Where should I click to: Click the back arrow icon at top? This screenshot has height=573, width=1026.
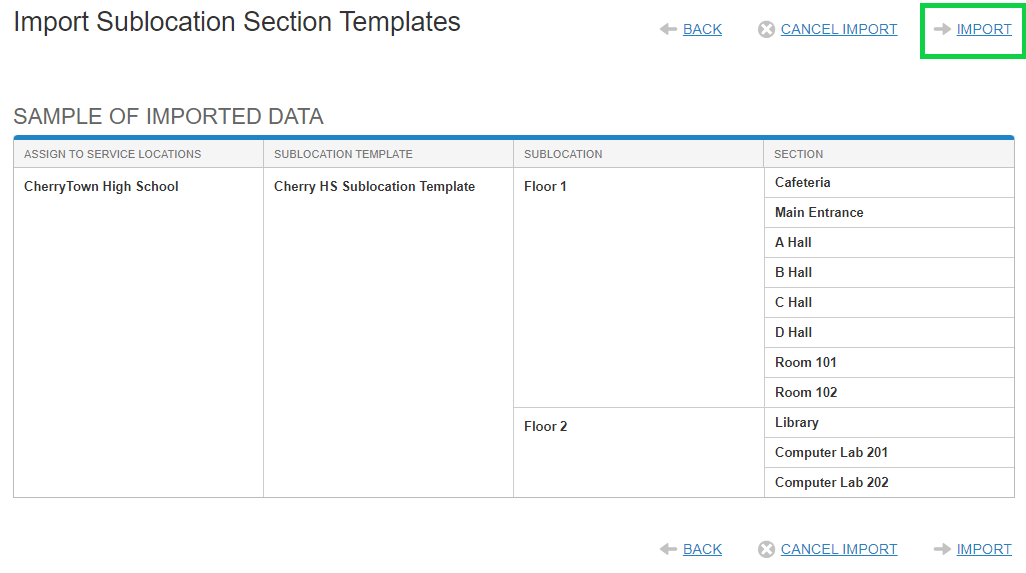point(669,30)
